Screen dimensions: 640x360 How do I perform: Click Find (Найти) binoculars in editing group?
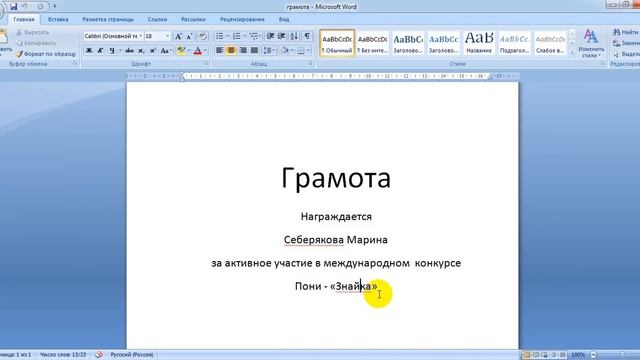coord(626,32)
